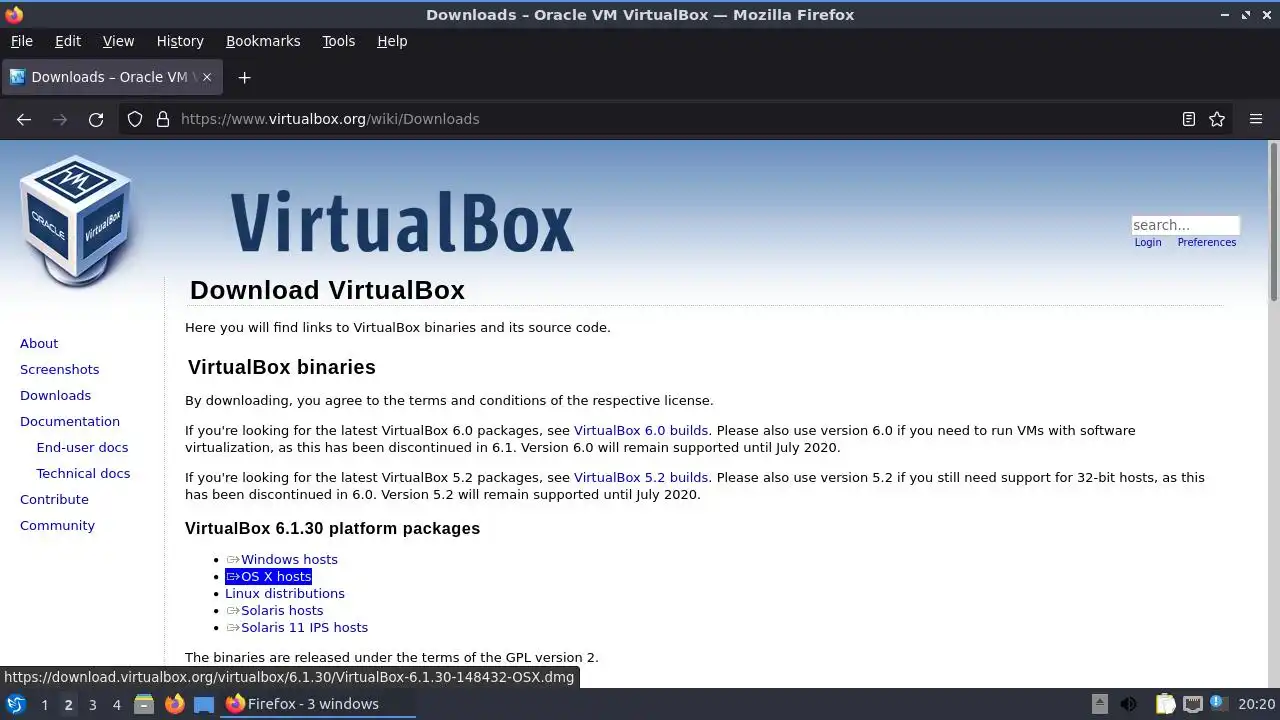Screen dimensions: 1280x720
Task: Click the show desktop icon in the taskbar
Action: (x=204, y=704)
